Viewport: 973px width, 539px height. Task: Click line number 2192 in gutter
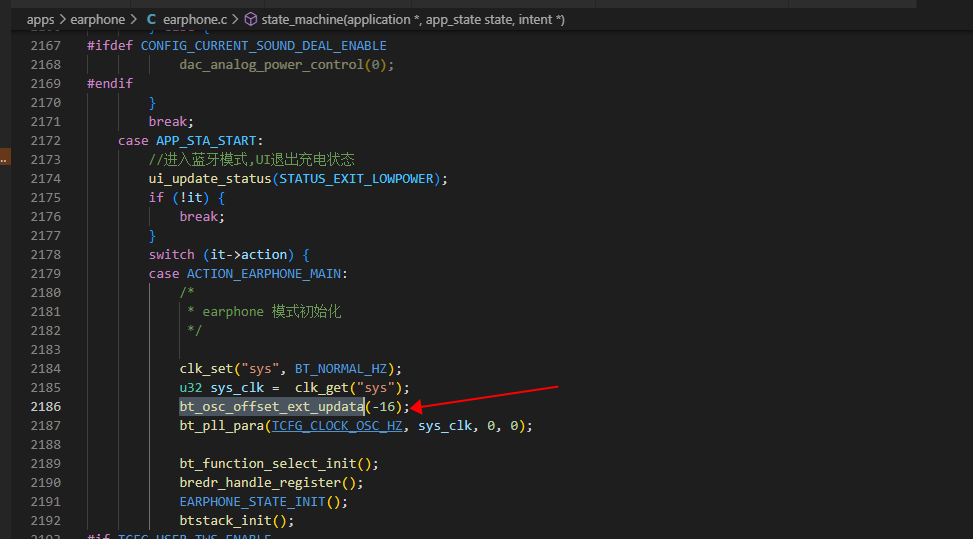[46, 521]
